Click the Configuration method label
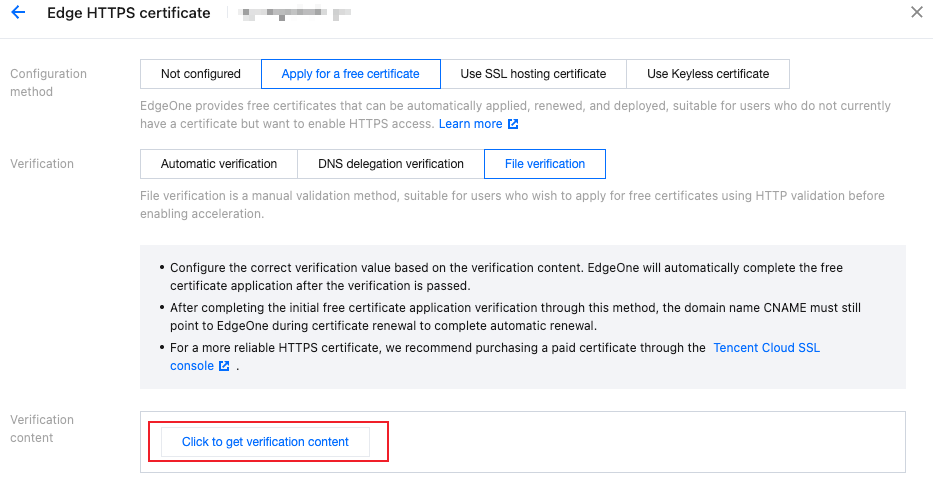Image resolution: width=933 pixels, height=484 pixels. 48,82
